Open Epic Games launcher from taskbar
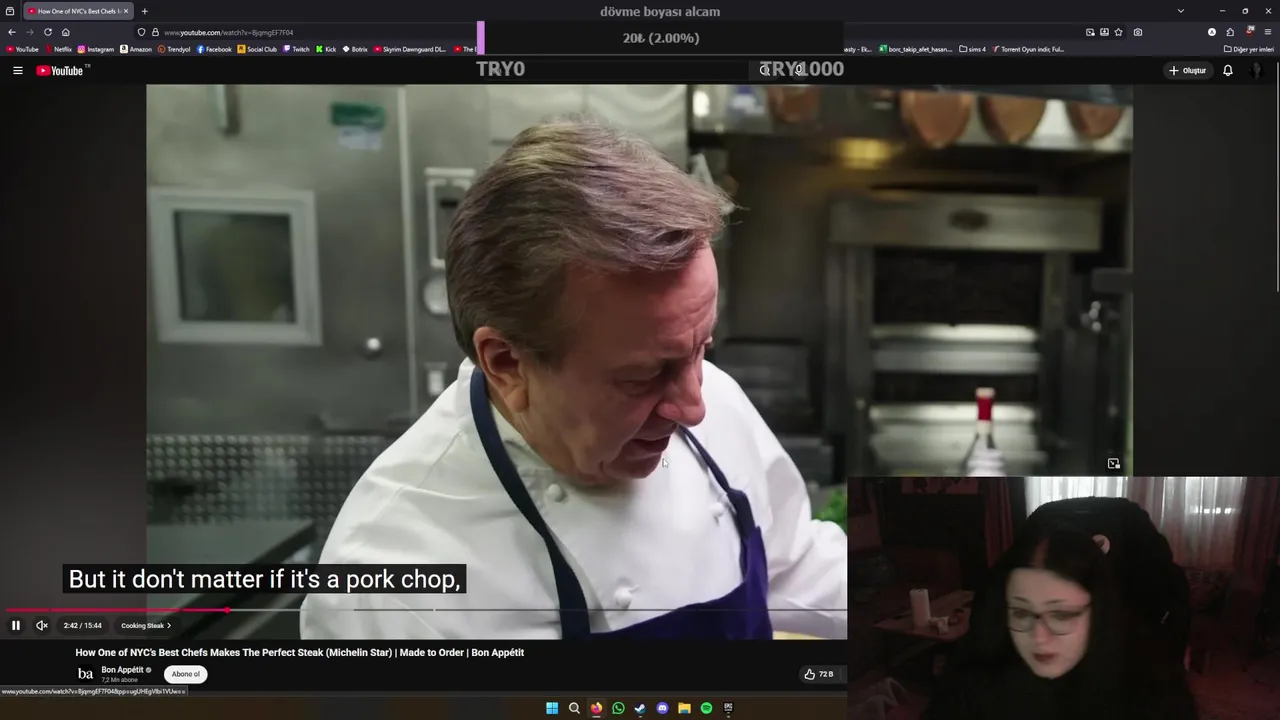This screenshot has height=720, width=1280. [728, 708]
